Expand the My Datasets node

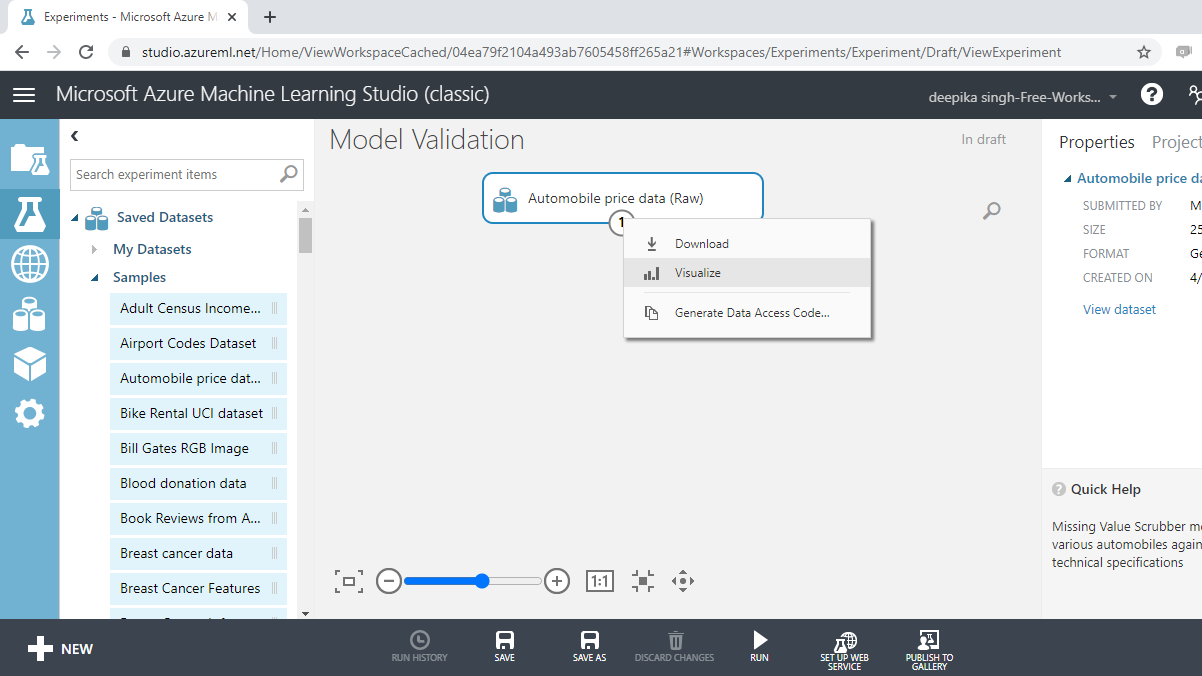tap(95, 249)
